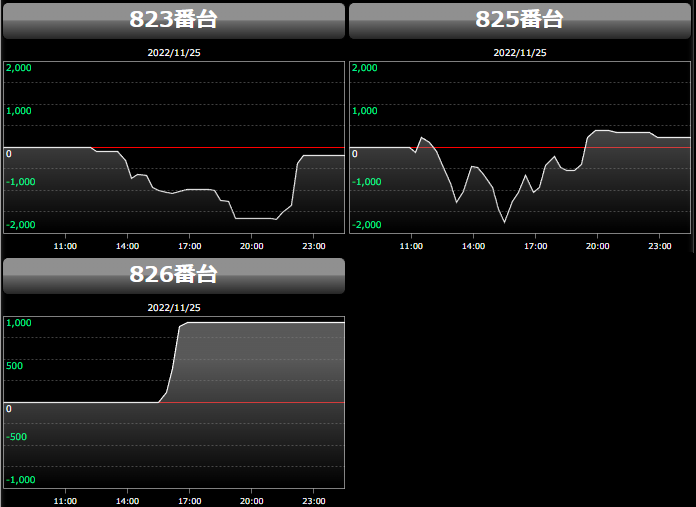Image resolution: width=696 pixels, height=507 pixels.
Task: Click the -2,000 axis label in the 825 chart
Action: [365, 225]
